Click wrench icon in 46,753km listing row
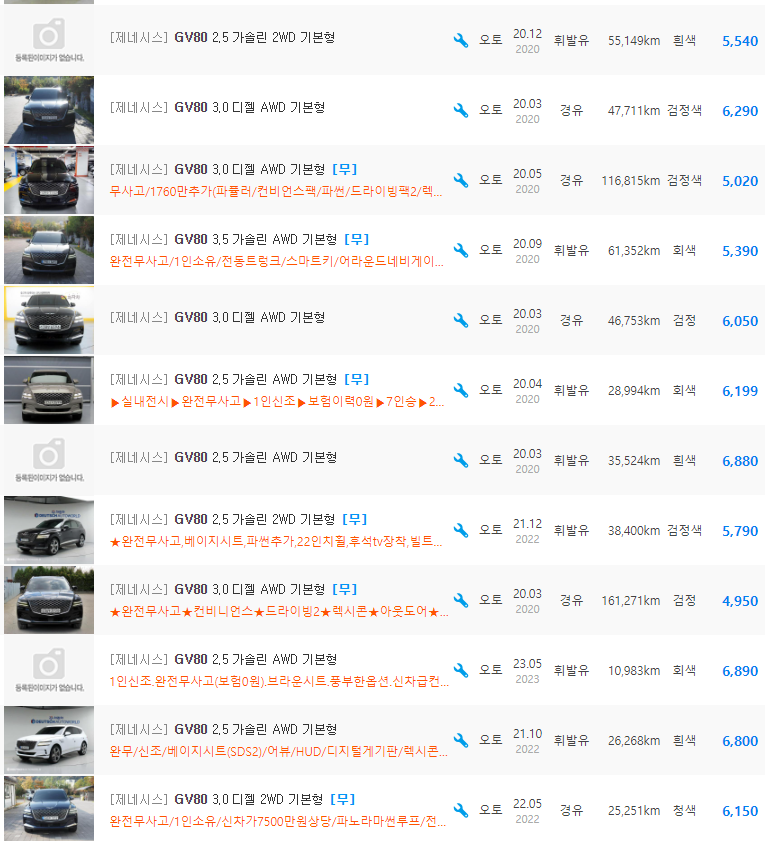This screenshot has height=841, width=765. pos(461,320)
